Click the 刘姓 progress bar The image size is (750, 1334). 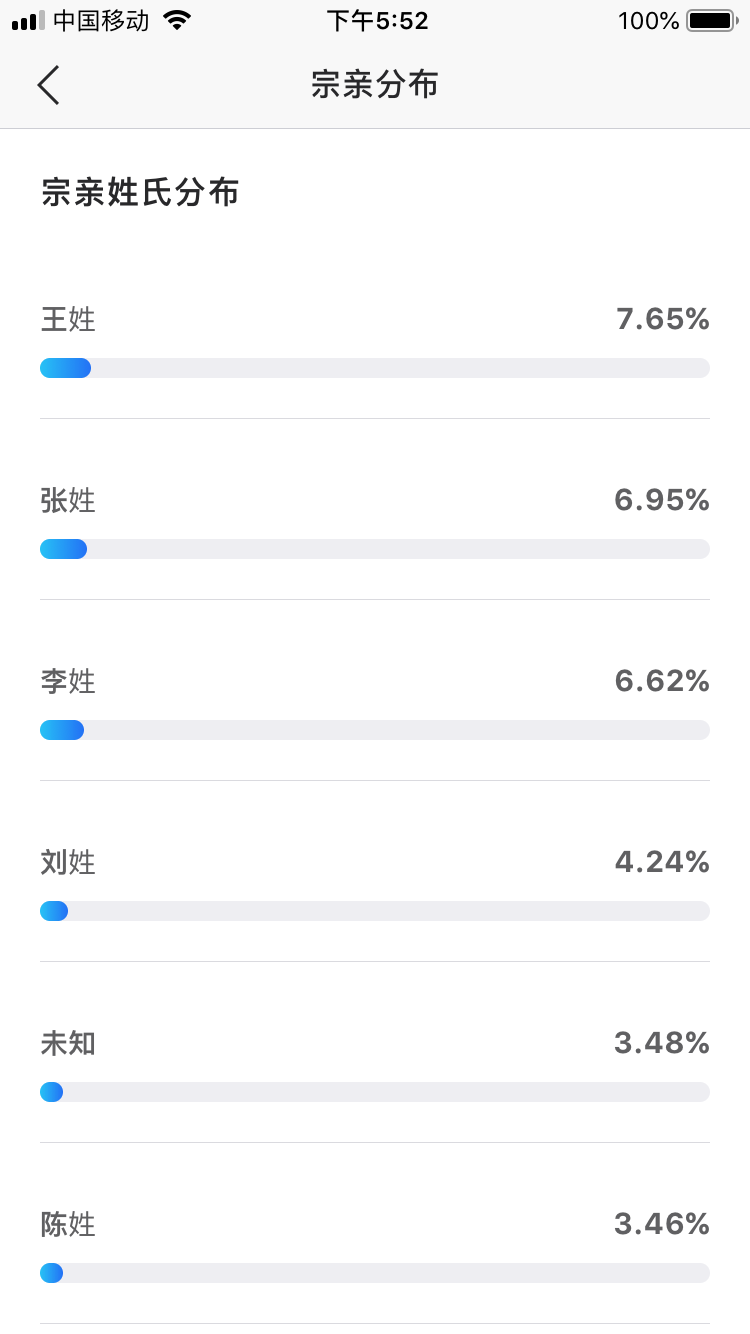pos(375,911)
